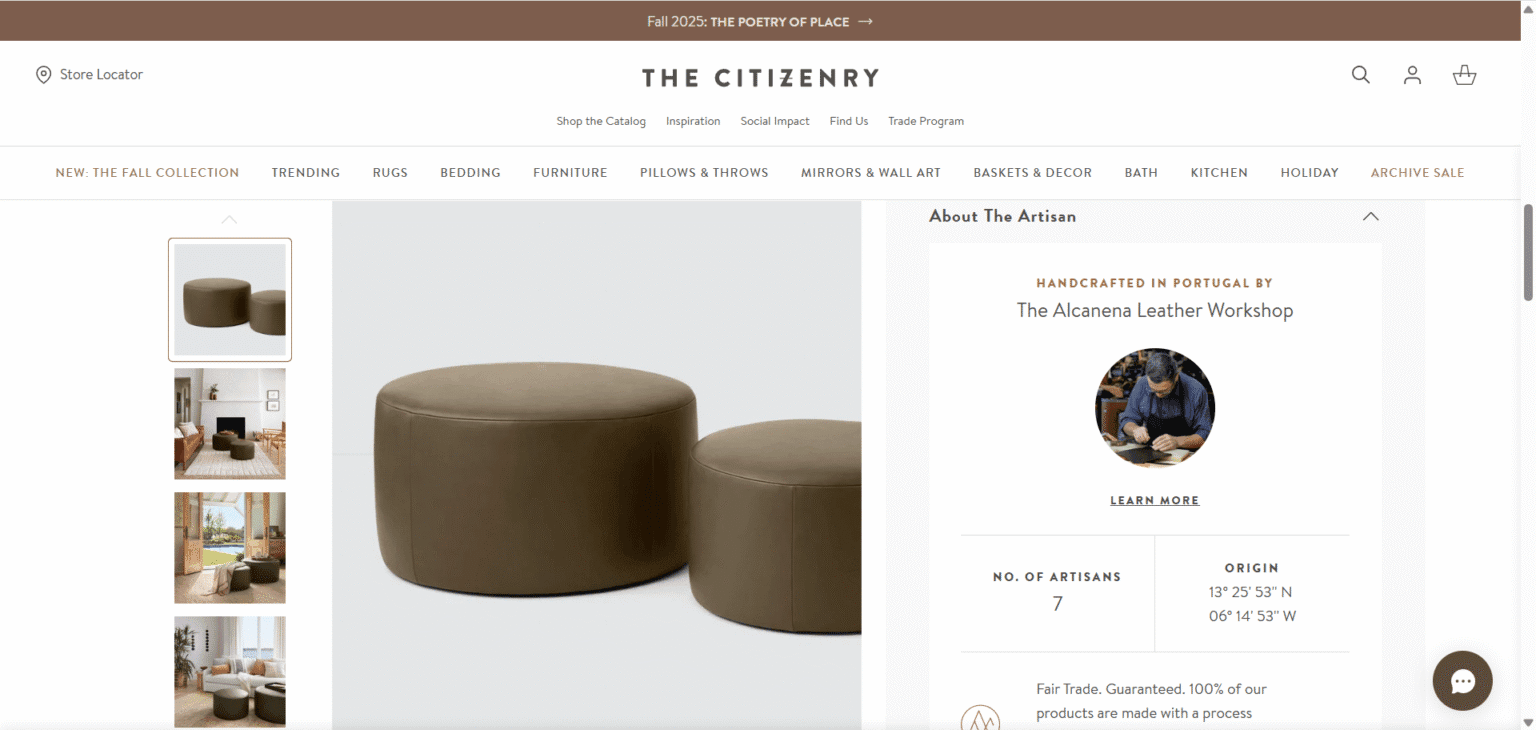This screenshot has height=730, width=1536.
Task: Click the page vertical scrollbar
Action: 1527,252
